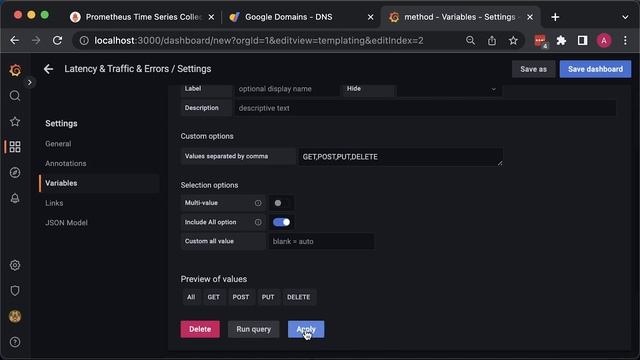
Task: Show info for Multi-value option
Action: (258, 203)
